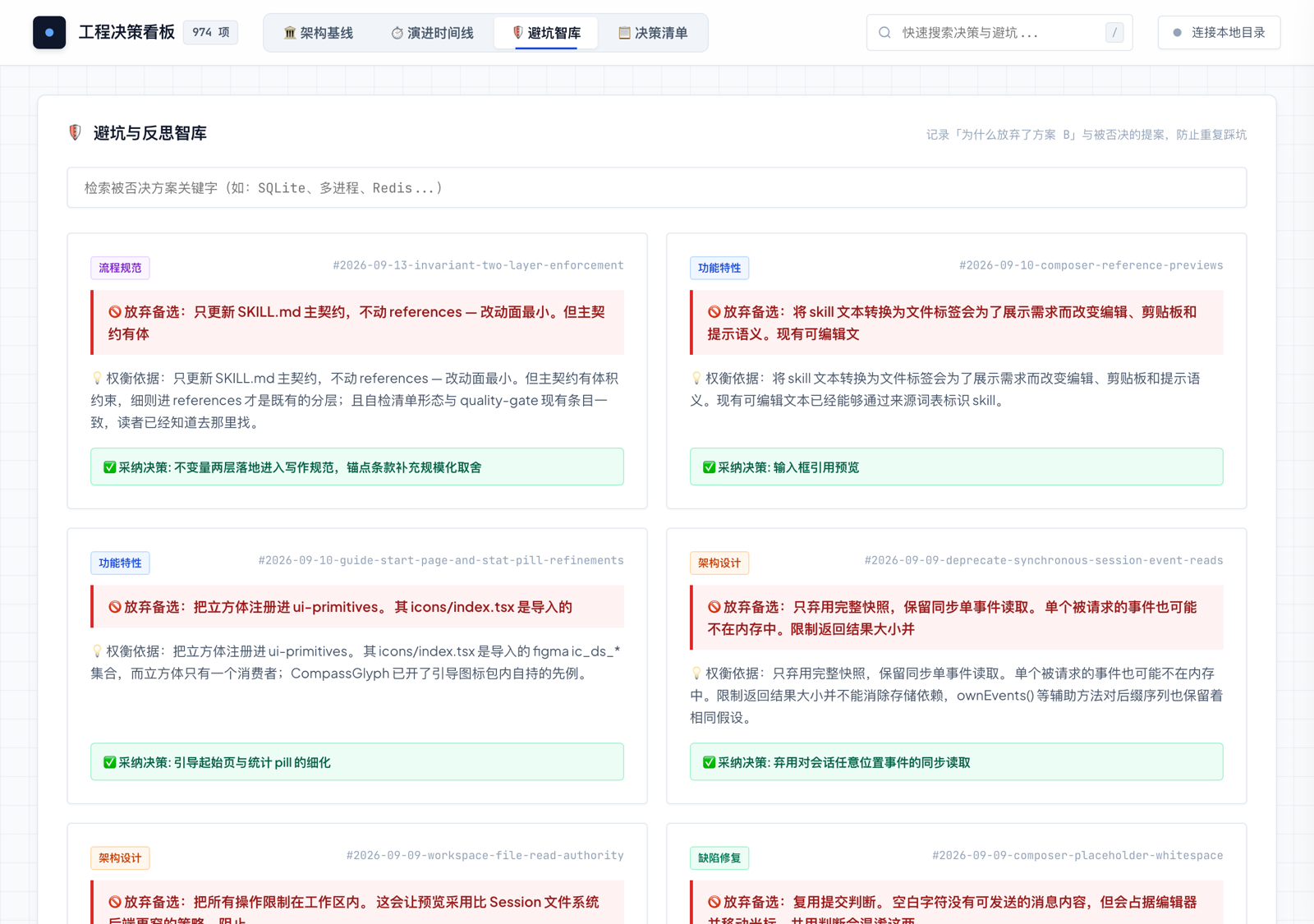Switch to 演进时间线 tab

[432, 33]
